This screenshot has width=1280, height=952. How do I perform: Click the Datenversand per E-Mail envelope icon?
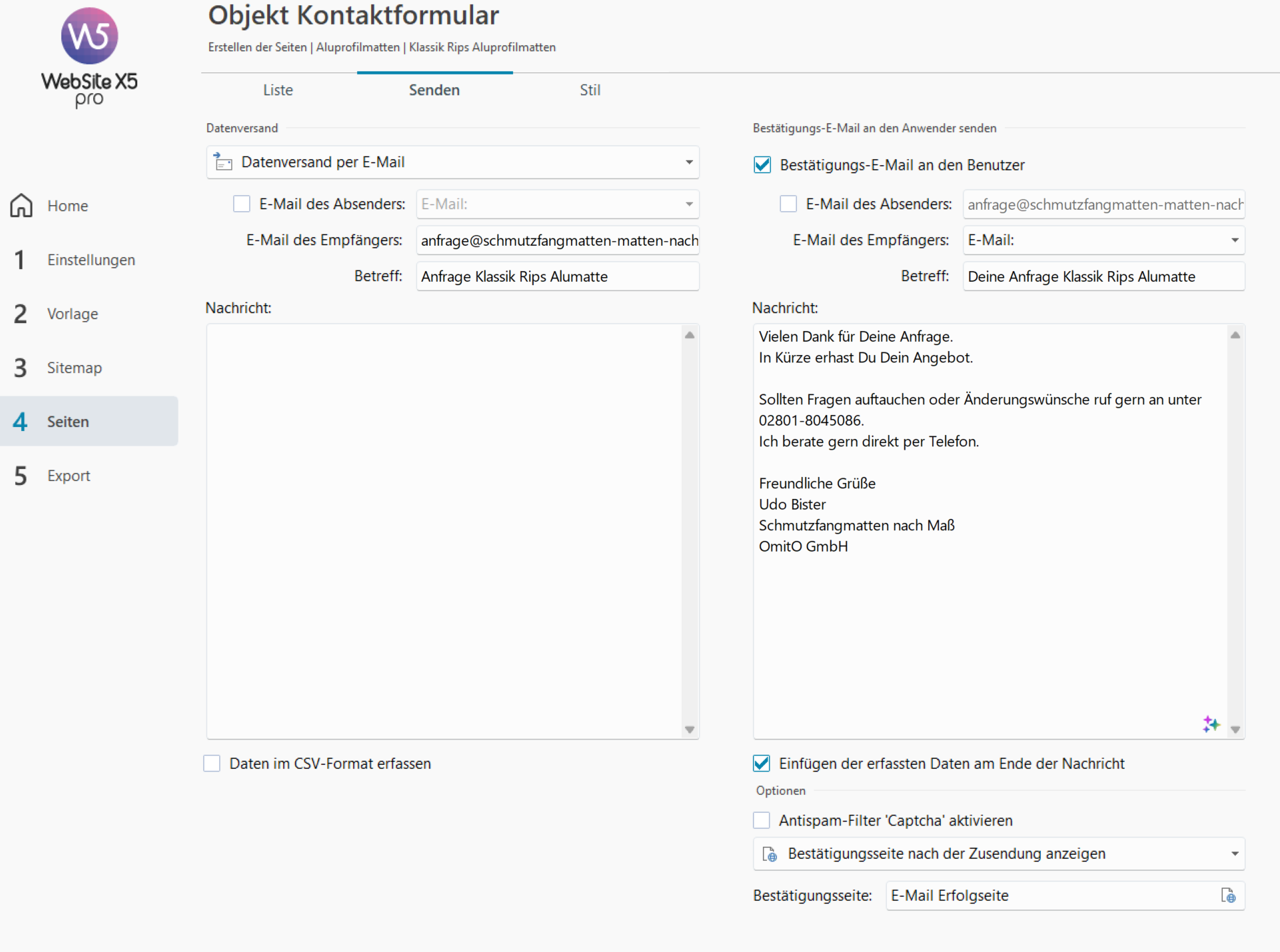click(223, 162)
